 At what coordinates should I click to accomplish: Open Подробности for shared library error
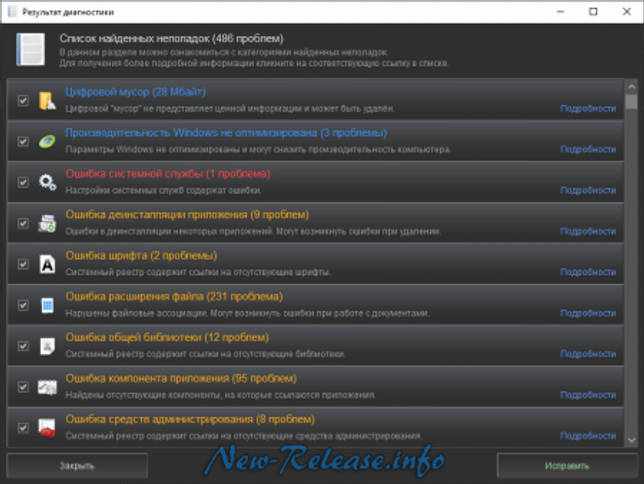coord(588,354)
